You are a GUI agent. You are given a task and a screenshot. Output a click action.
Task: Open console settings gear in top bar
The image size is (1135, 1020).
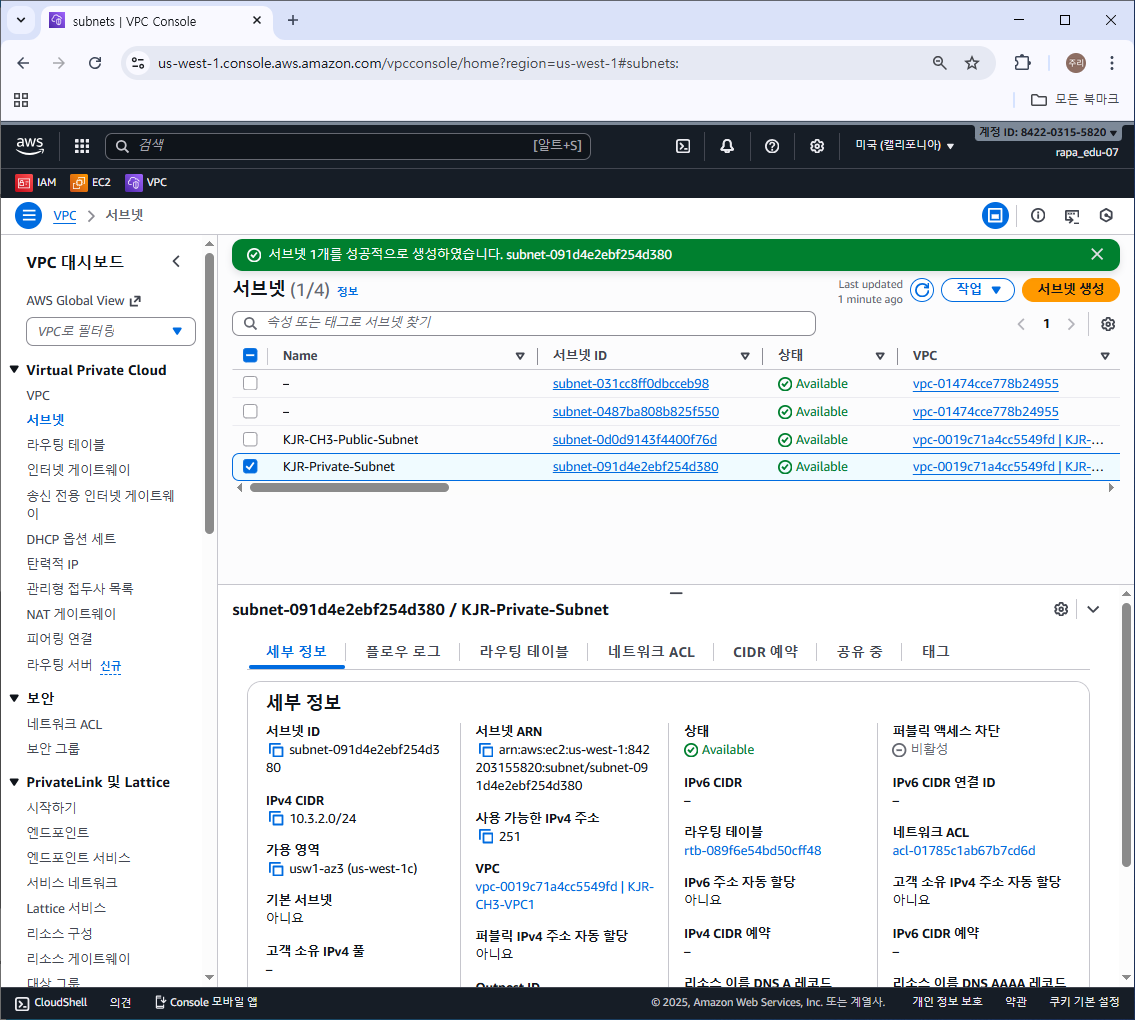click(x=817, y=146)
